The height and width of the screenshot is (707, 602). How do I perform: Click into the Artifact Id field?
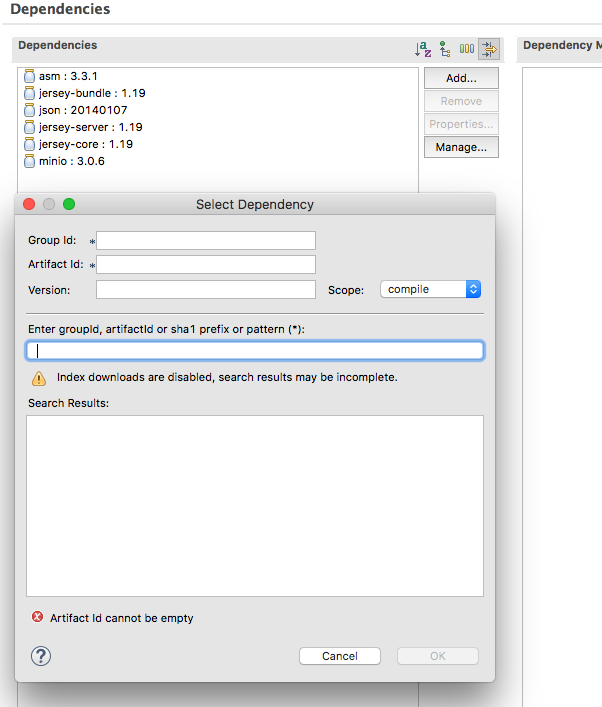click(x=206, y=265)
